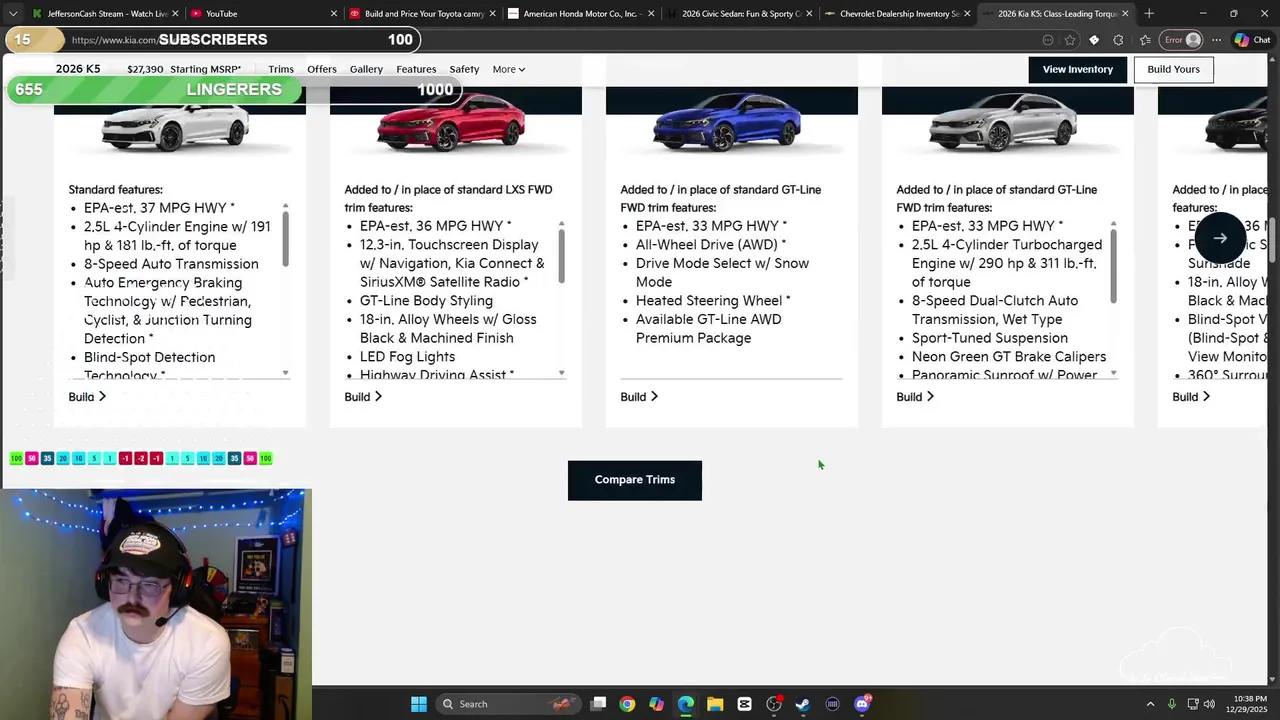This screenshot has width=1280, height=720.
Task: Click the network tray icon
Action: [x=1193, y=704]
